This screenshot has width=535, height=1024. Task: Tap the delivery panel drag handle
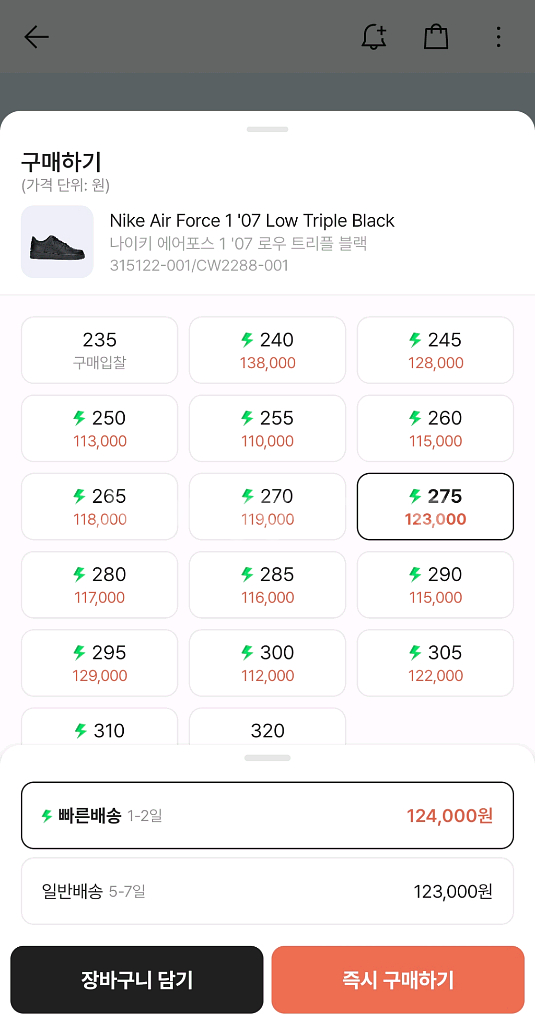coord(267,758)
